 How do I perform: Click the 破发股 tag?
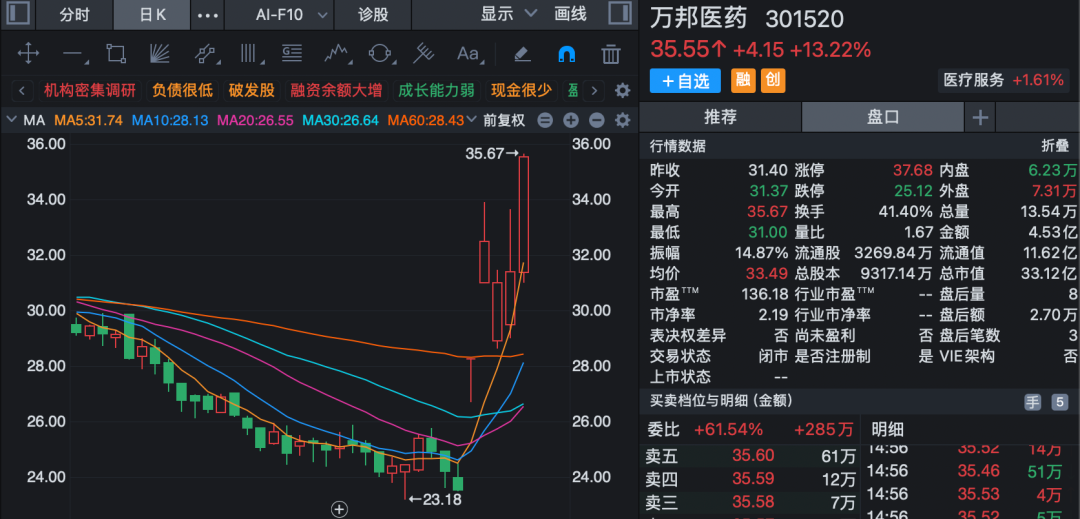point(251,90)
